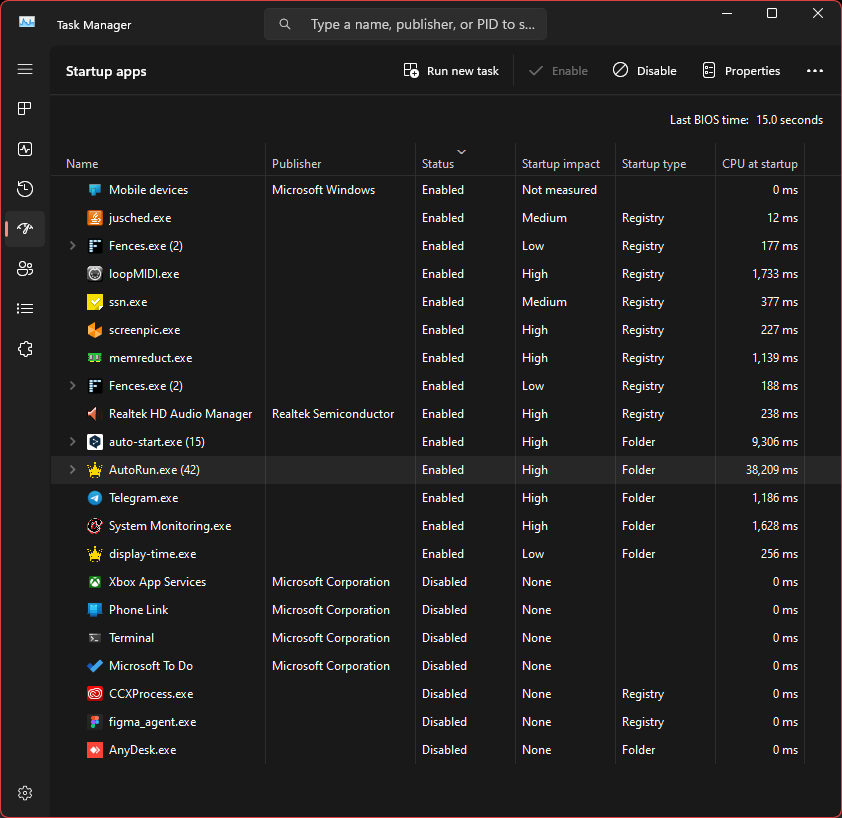The width and height of the screenshot is (842, 818).
Task: Open App history page in sidebar
Action: 25,189
